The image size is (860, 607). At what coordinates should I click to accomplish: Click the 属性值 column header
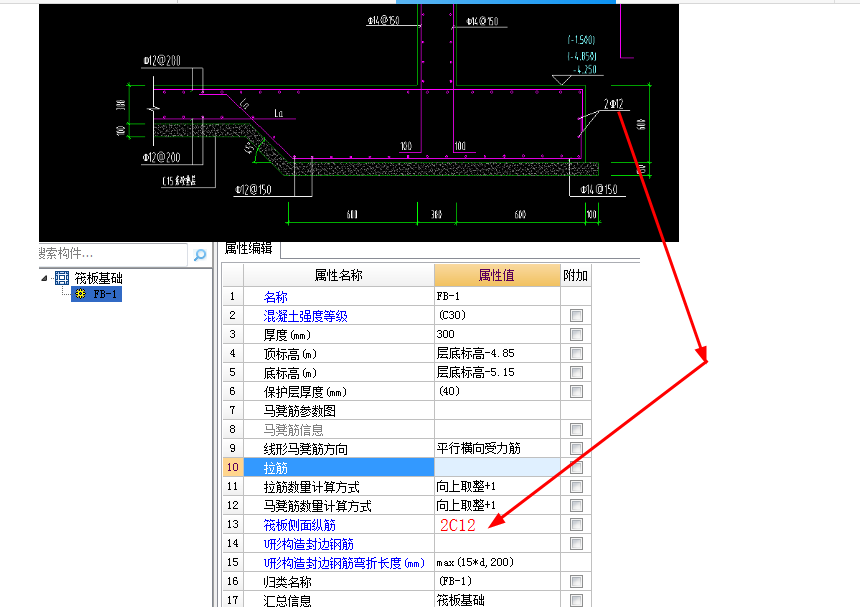[497, 275]
